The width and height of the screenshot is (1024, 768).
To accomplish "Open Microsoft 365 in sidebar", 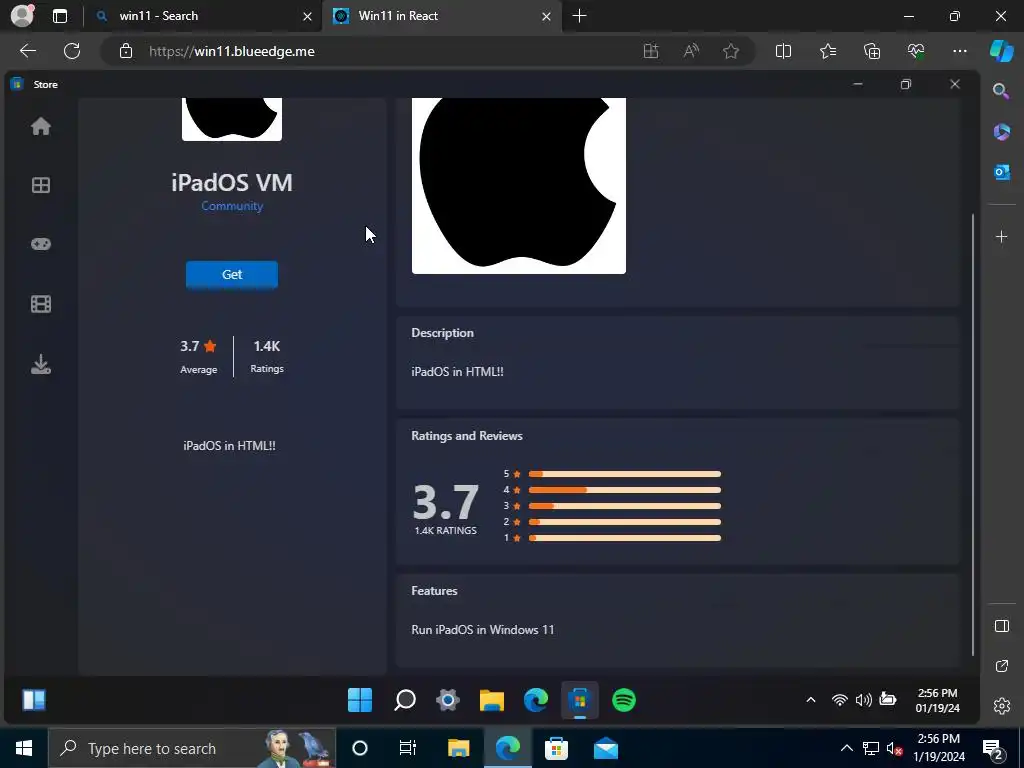I will (x=1001, y=132).
